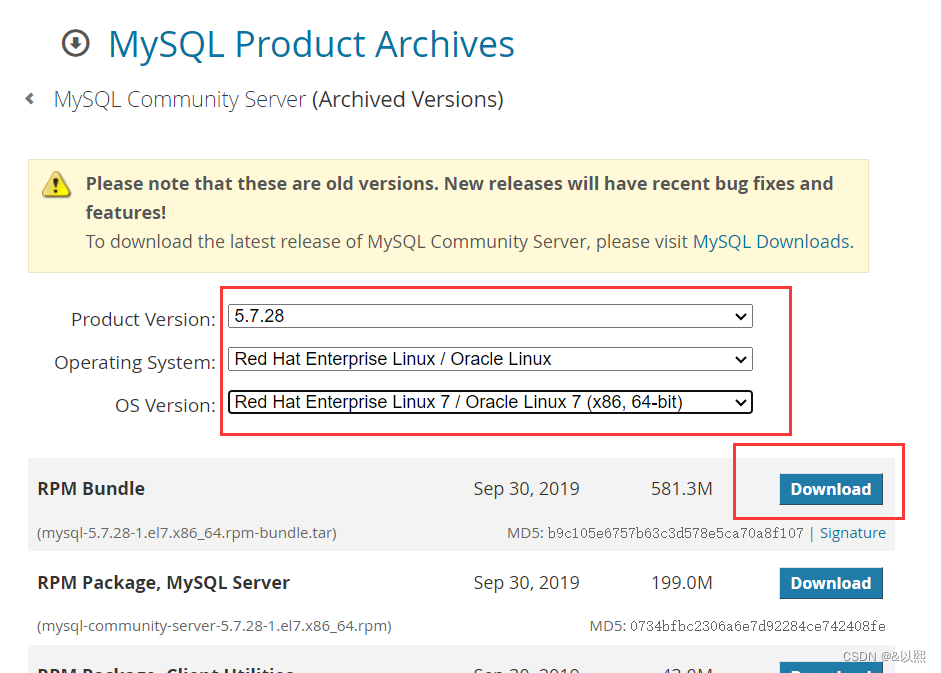Click the MySQL Server package date Sep 30, 2019
This screenshot has width=941, height=673.
point(526,582)
